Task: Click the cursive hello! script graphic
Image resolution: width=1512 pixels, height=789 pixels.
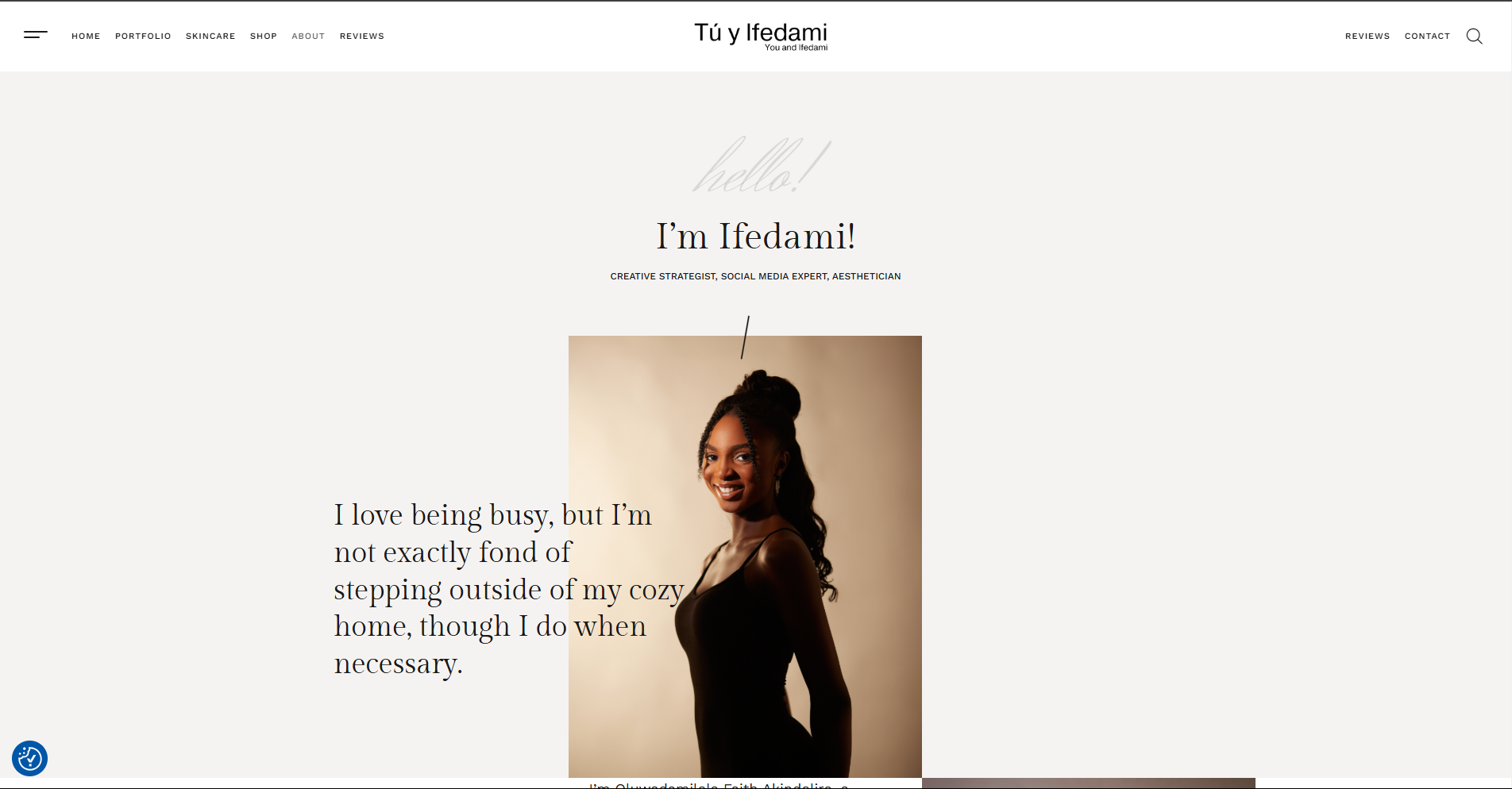Action: click(x=762, y=165)
